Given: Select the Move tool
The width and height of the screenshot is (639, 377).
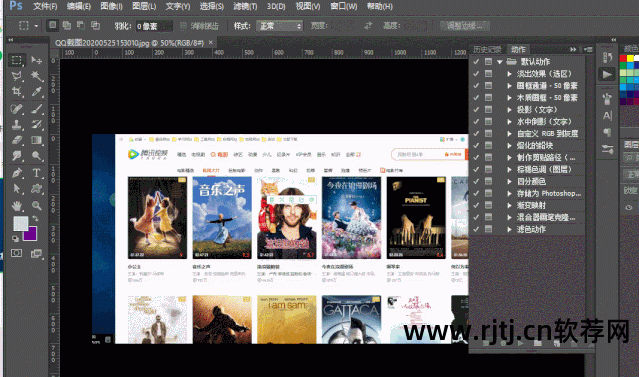Looking at the screenshot, I should [37, 60].
